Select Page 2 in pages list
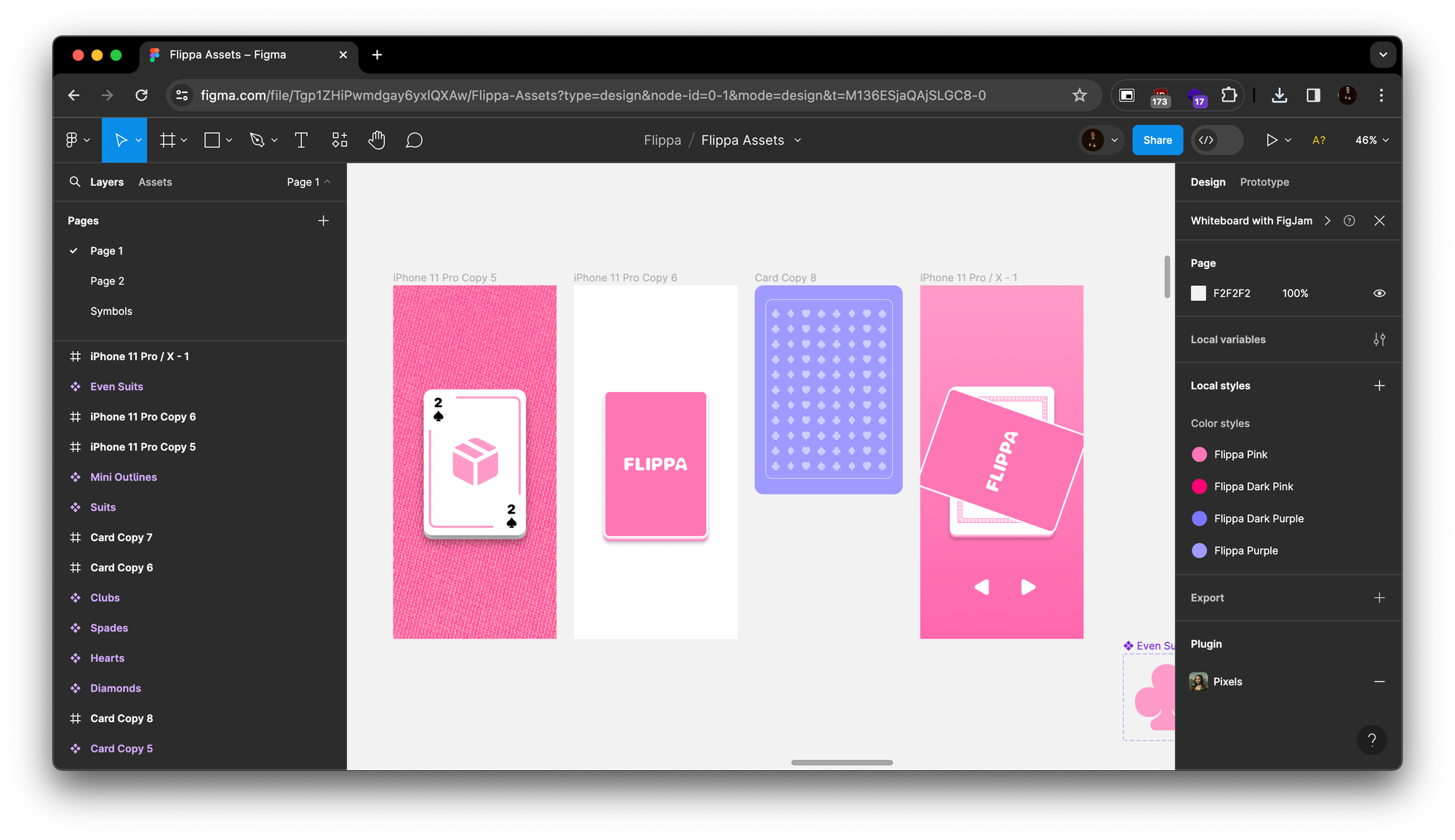This screenshot has width=1455, height=840. 107,281
